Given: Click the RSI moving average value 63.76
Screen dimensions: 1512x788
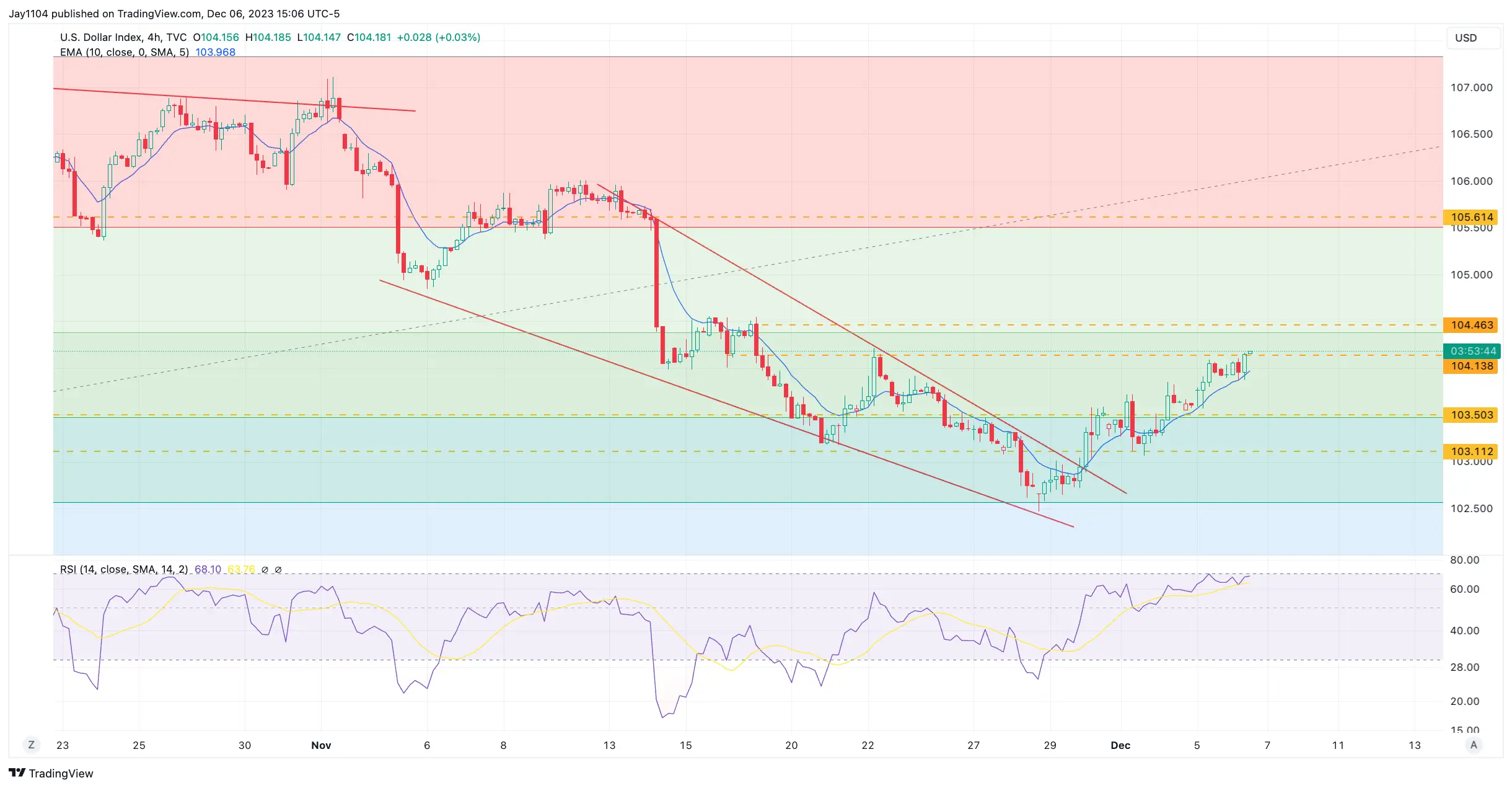Looking at the screenshot, I should (241, 569).
